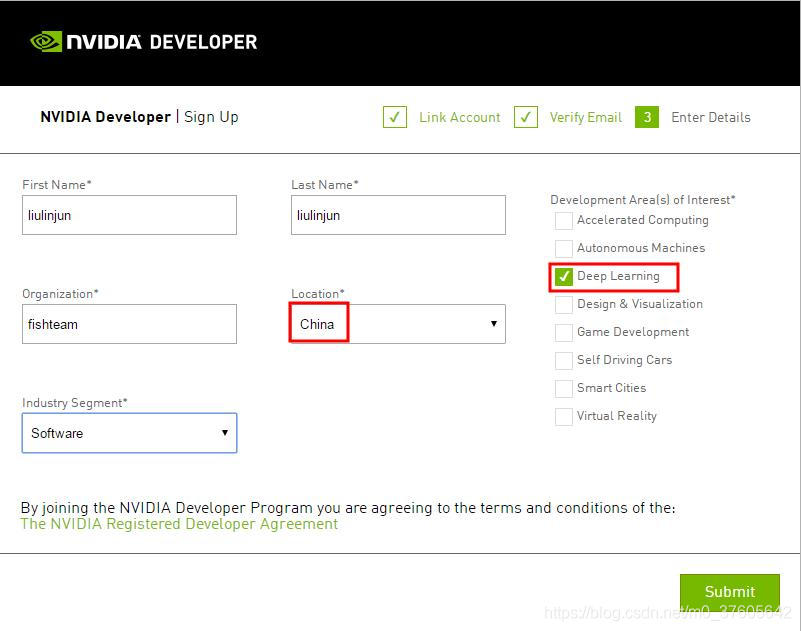This screenshot has height=631, width=801.
Task: Submit the sign up form
Action: [729, 592]
